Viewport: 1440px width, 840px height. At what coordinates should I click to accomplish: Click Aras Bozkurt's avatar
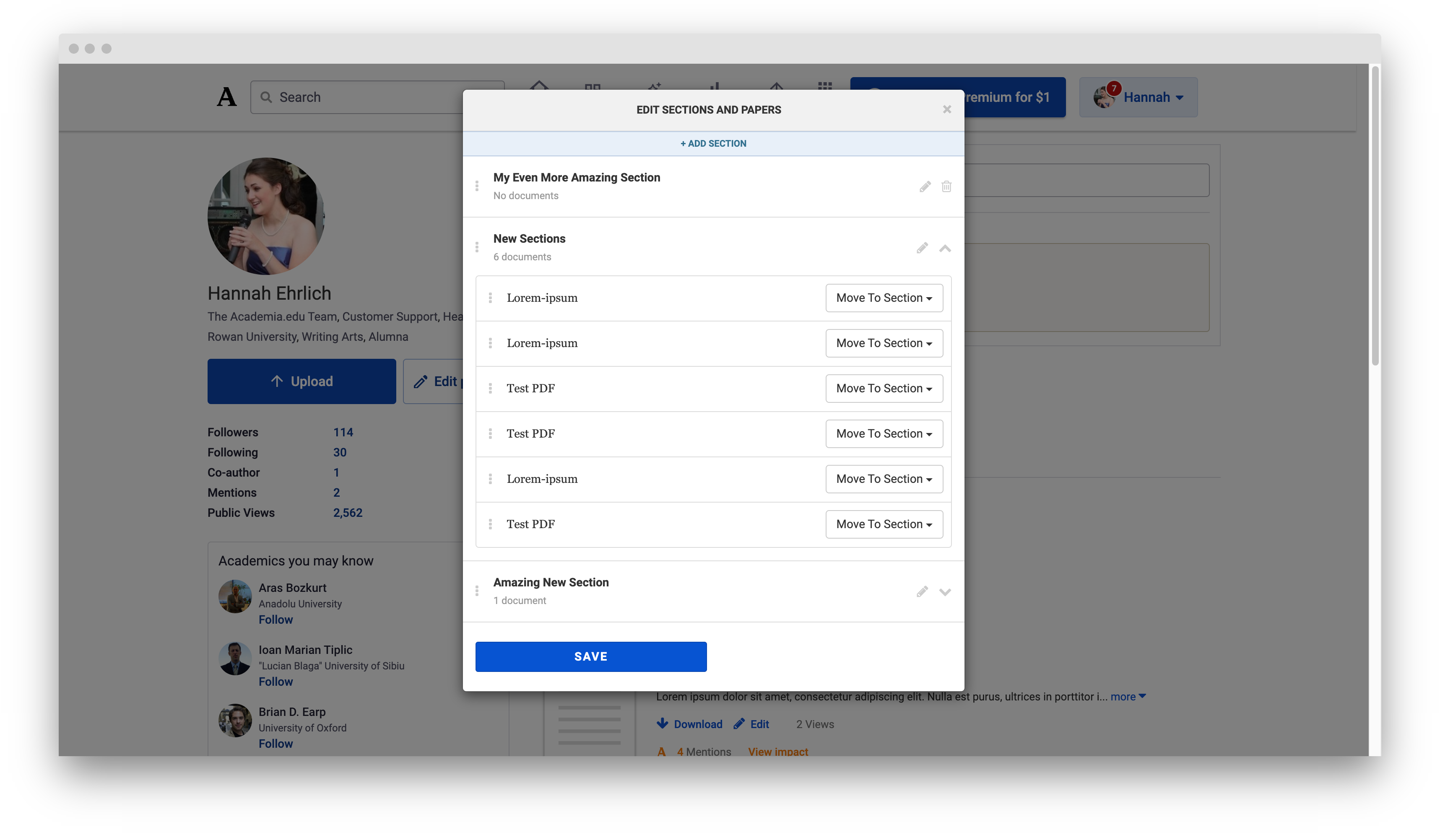point(235,597)
